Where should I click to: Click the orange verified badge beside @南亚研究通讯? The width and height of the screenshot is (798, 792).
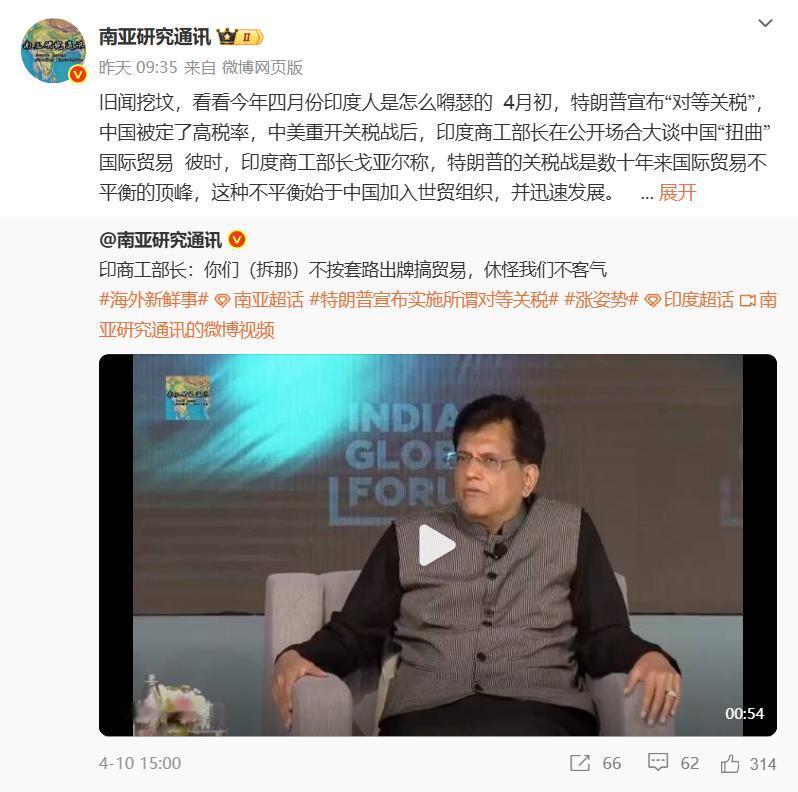[237, 239]
